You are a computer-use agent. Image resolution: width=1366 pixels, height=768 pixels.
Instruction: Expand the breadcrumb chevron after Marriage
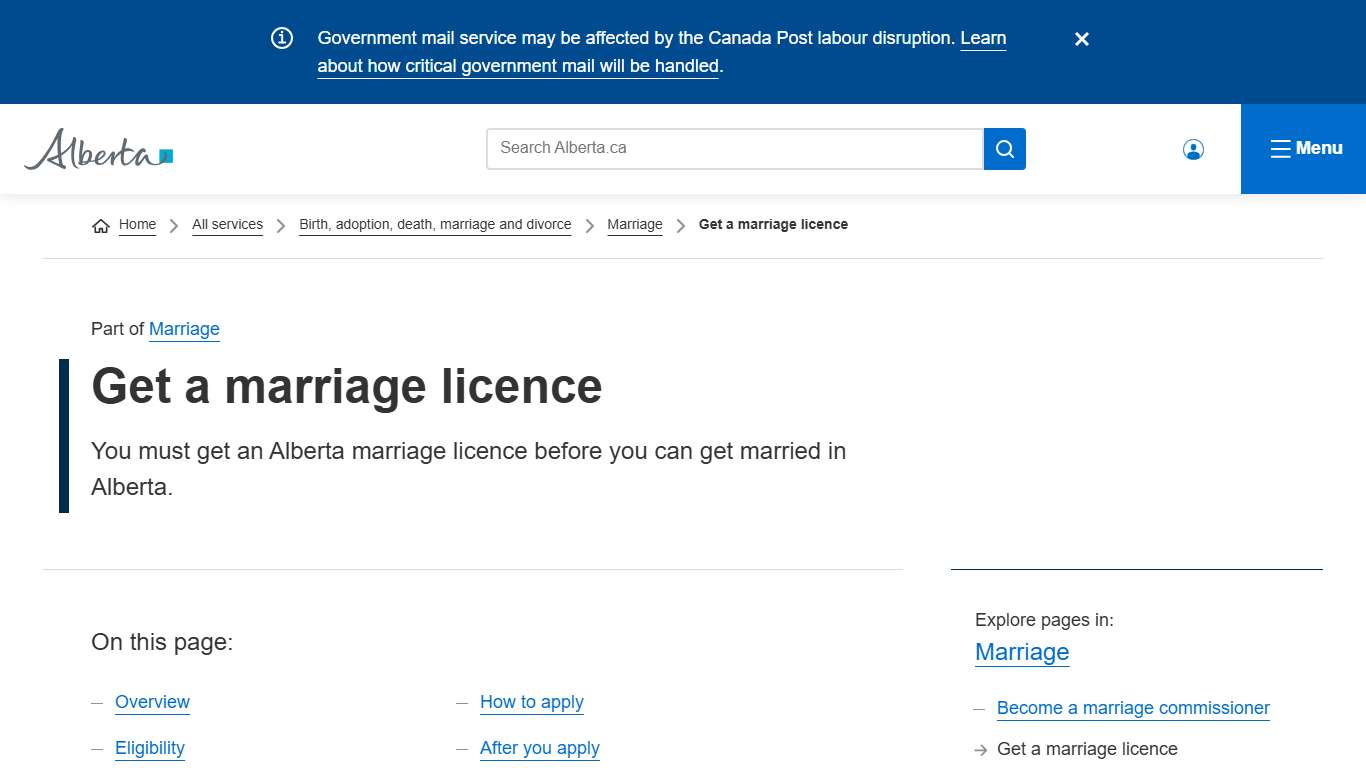coord(680,225)
